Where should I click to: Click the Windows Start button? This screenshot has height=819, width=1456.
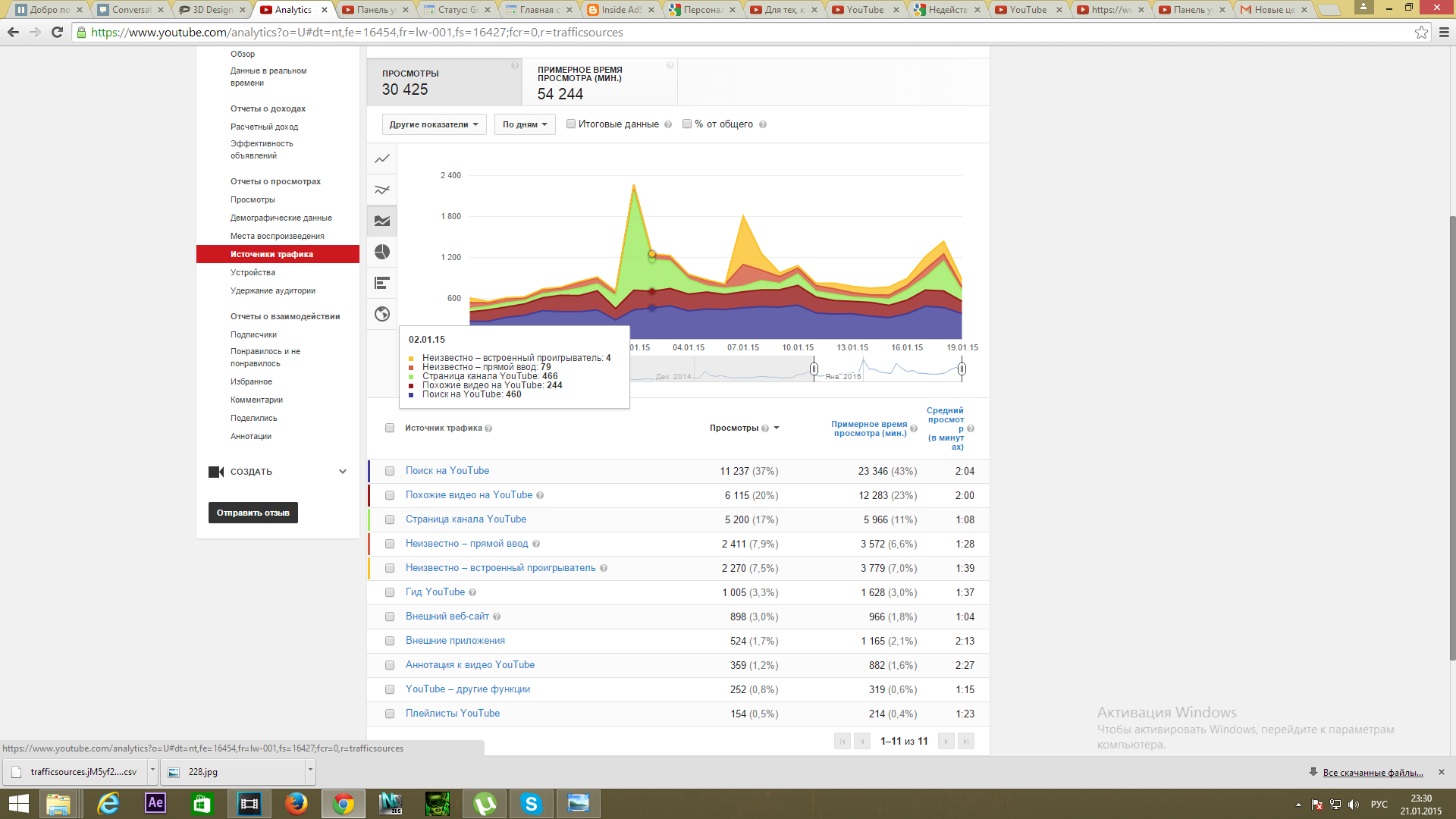(18, 803)
